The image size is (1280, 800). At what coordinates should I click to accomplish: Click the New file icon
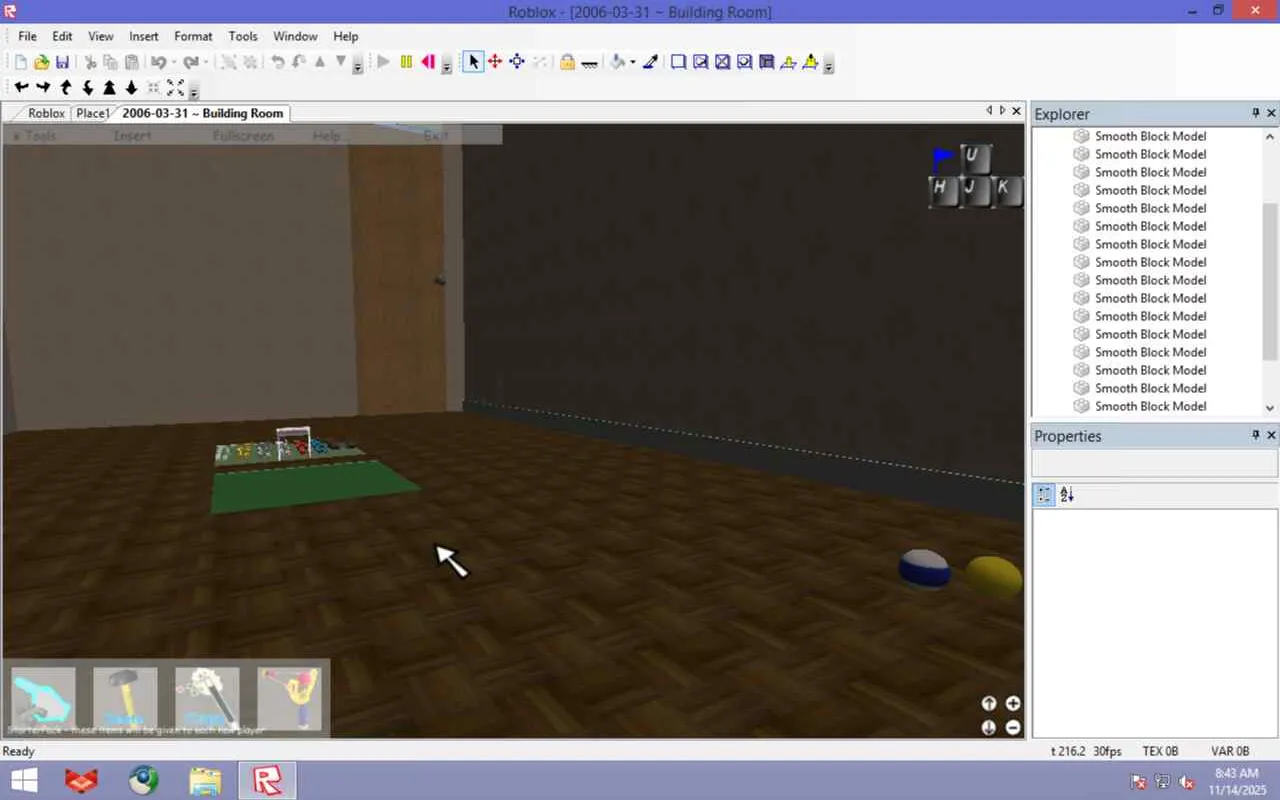point(20,62)
